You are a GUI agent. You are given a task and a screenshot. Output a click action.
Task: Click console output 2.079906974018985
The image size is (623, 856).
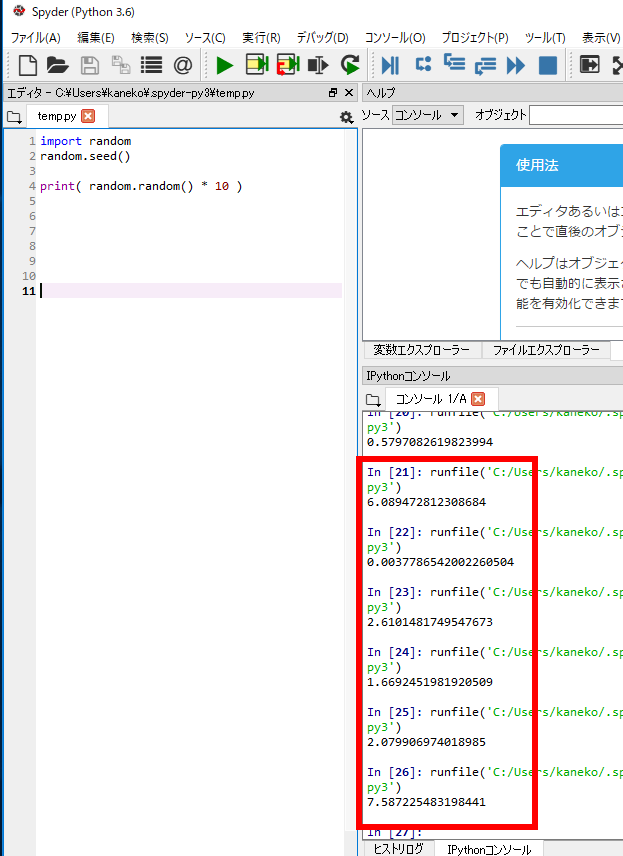coord(426,742)
